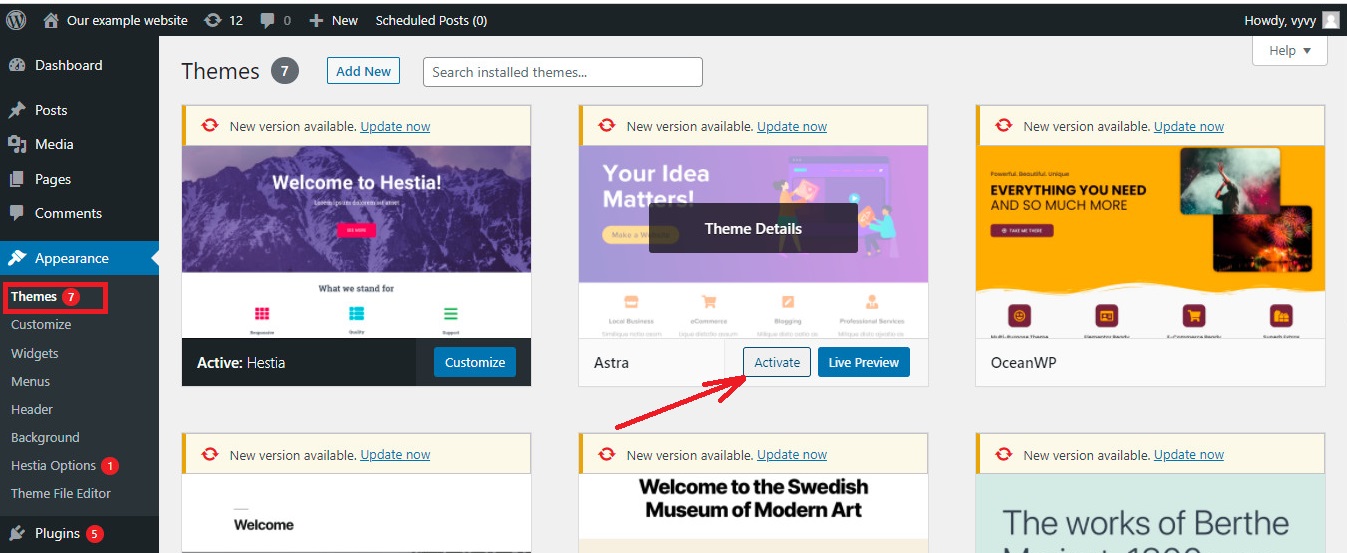1347x553 pixels.
Task: Open the user avatar next to Howdy, vyvy
Action: click(x=1330, y=20)
